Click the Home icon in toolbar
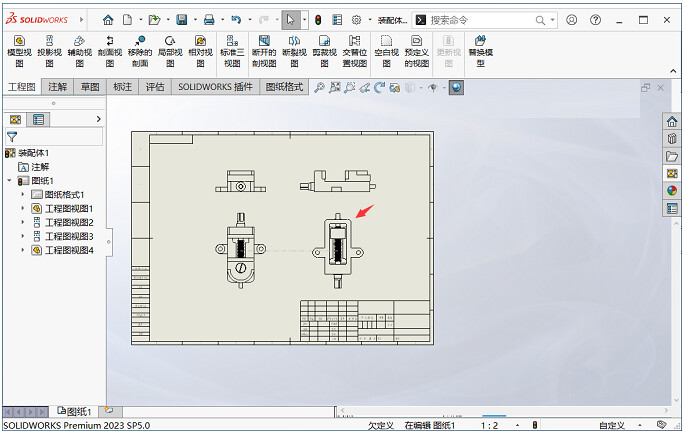This screenshot has width=686, height=433. point(108,19)
